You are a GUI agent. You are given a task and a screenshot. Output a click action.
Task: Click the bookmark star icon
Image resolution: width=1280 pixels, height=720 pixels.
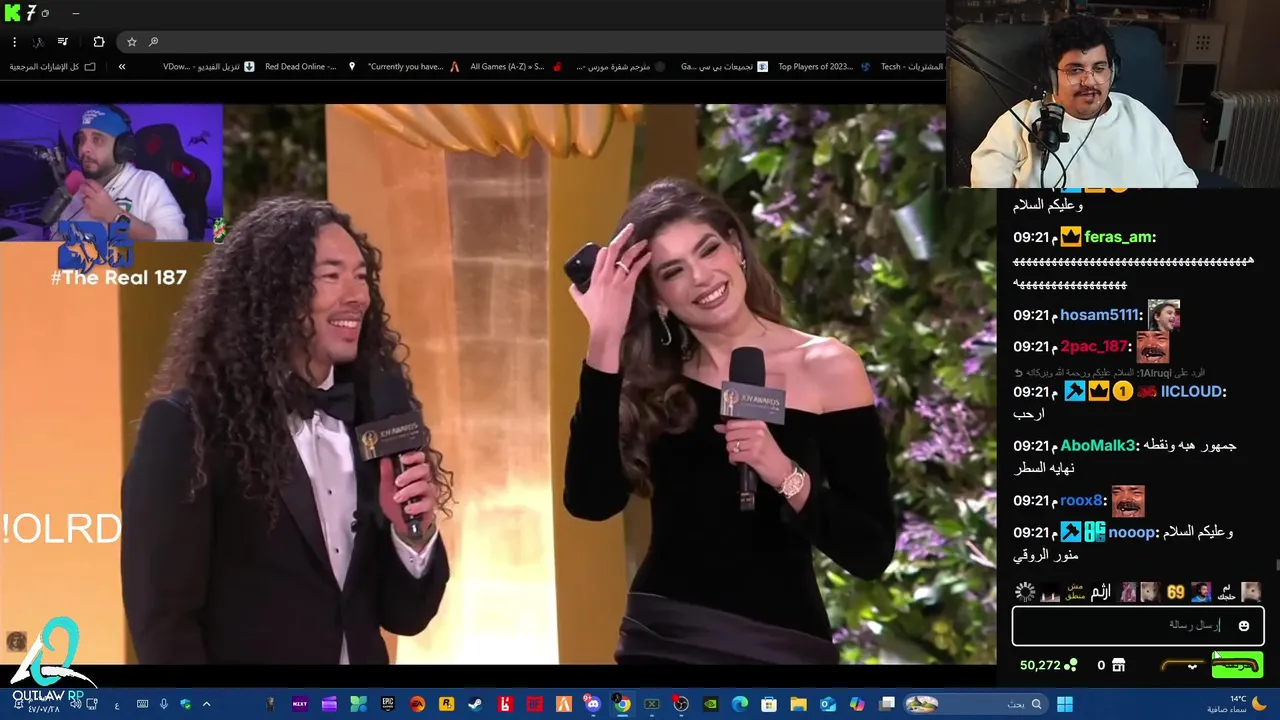tap(131, 42)
